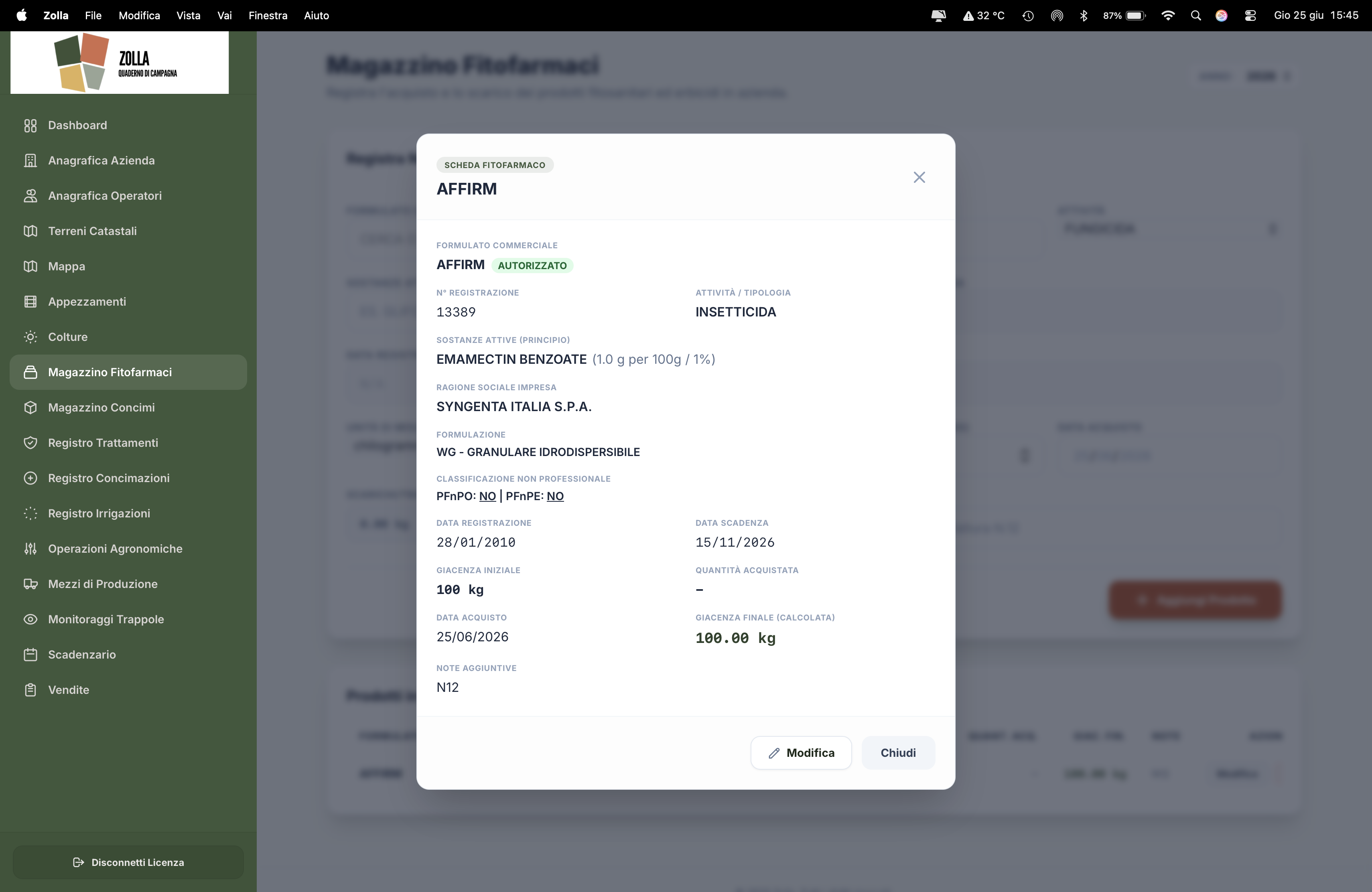Screen dimensions: 1372x892
Task: Open the Aiuto menu
Action: (317, 16)
